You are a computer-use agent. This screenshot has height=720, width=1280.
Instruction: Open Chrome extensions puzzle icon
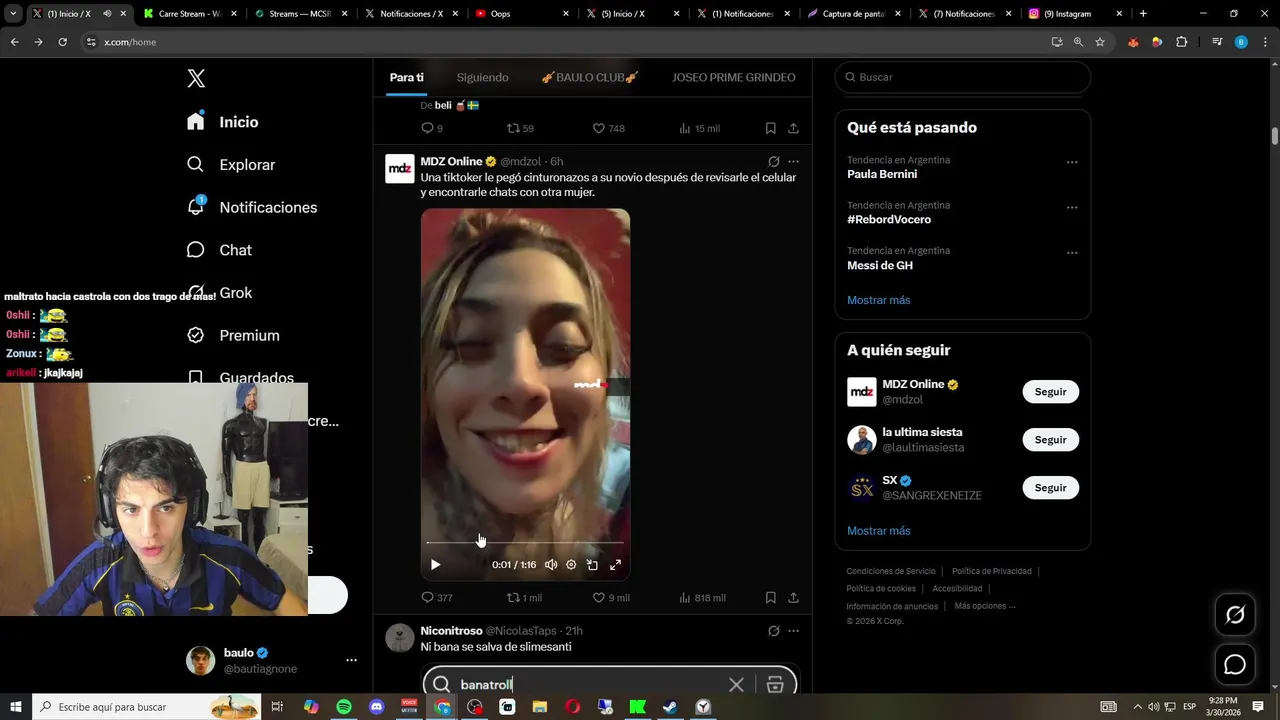click(1181, 42)
